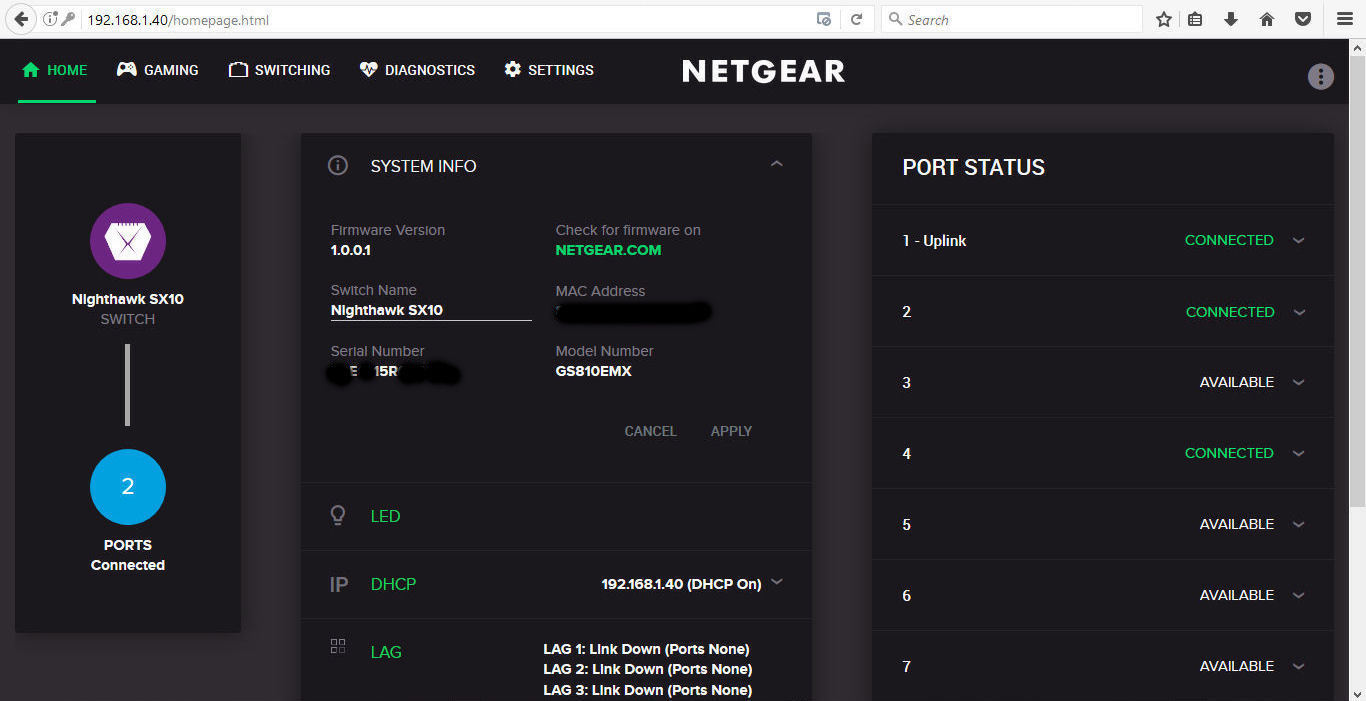Switch to the Gaming tab
1366x701 pixels.
[158, 70]
